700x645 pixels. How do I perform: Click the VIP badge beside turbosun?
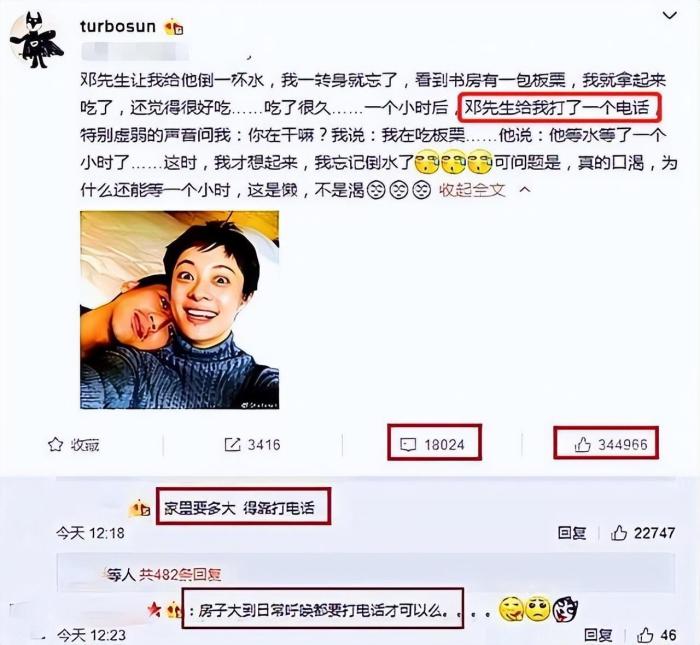pos(174,28)
